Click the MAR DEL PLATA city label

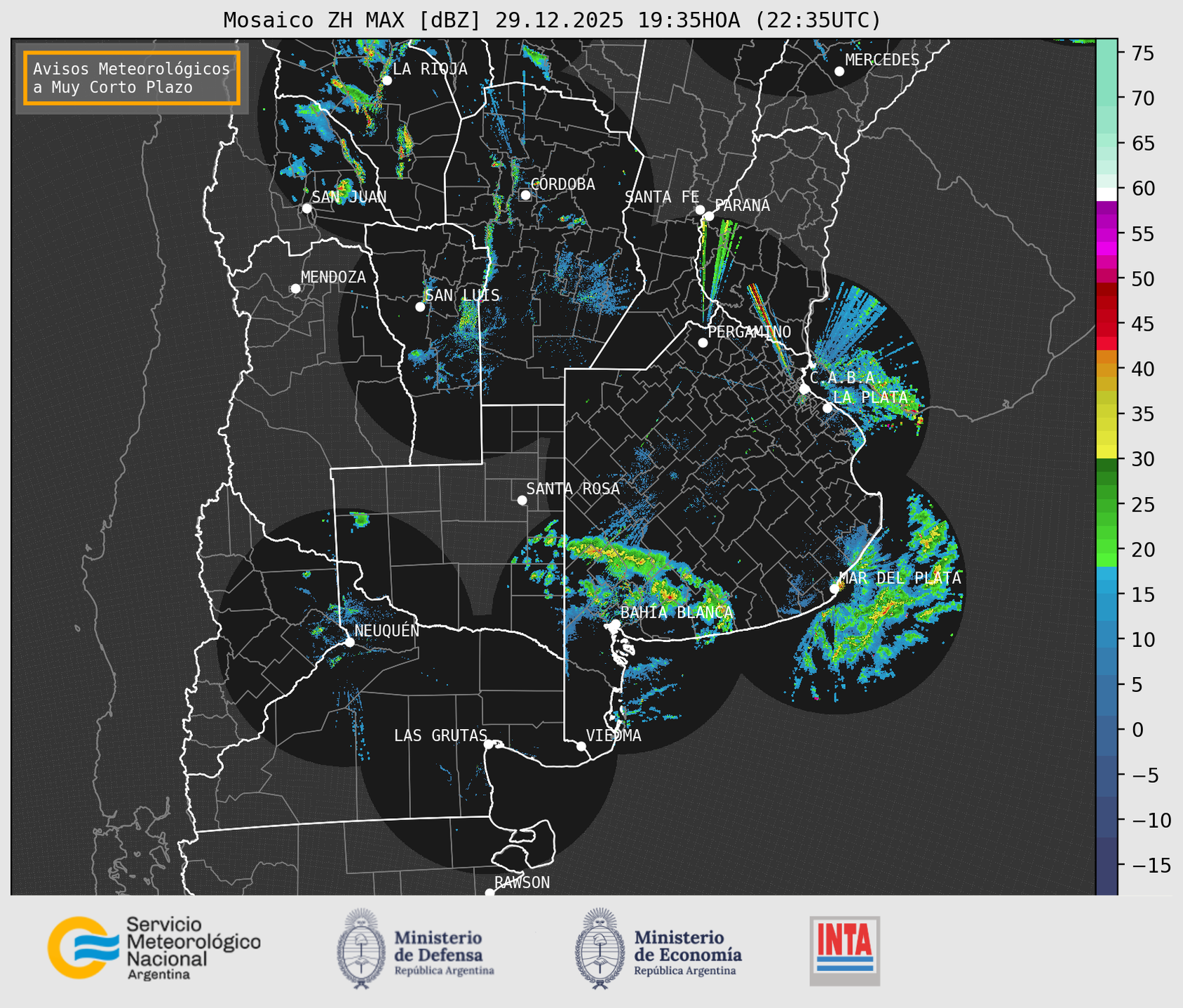click(x=900, y=578)
